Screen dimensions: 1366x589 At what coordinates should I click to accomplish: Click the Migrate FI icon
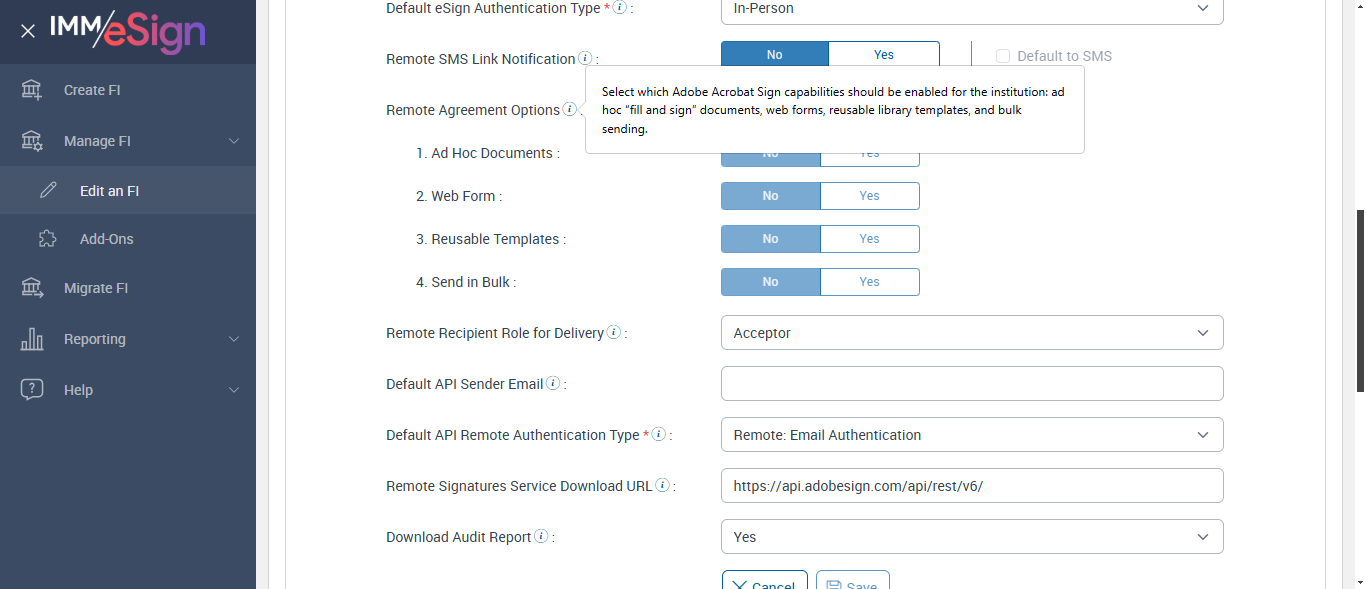(32, 288)
